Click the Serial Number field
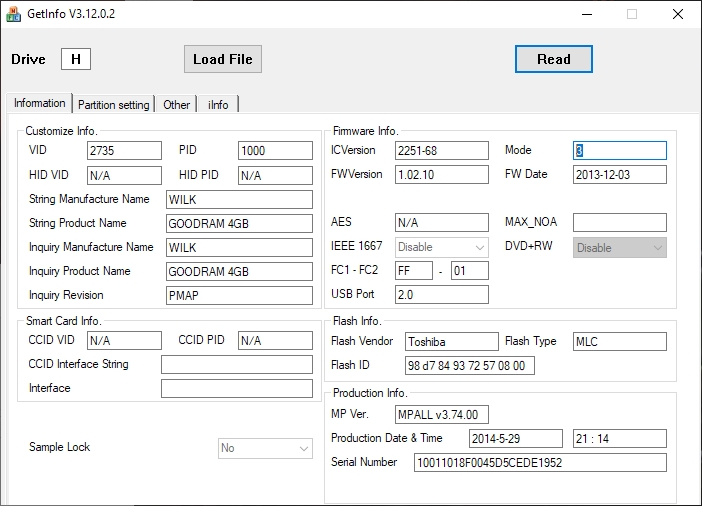The width and height of the screenshot is (702, 506). [x=540, y=463]
